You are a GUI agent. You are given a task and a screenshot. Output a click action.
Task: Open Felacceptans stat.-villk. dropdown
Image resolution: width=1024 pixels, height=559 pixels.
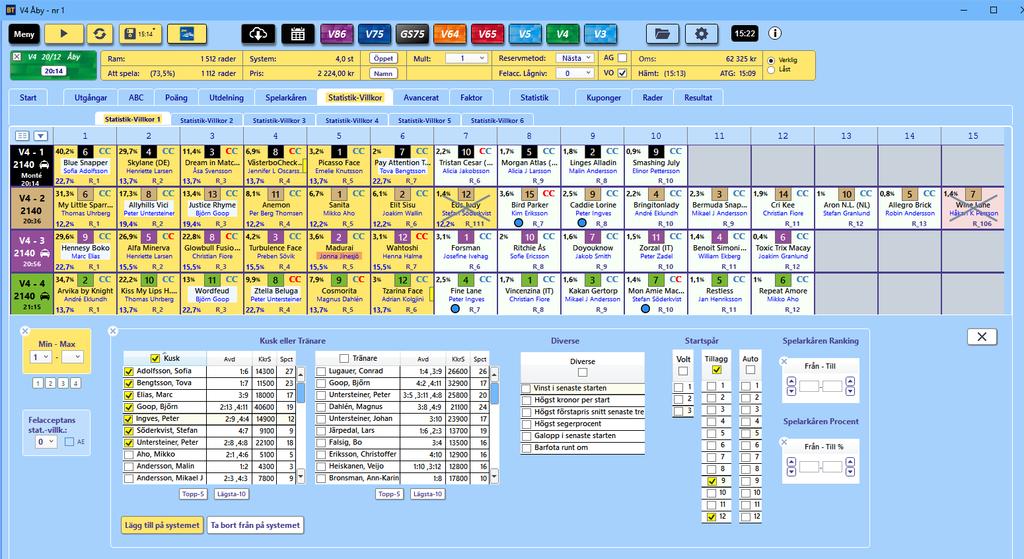pos(46,442)
